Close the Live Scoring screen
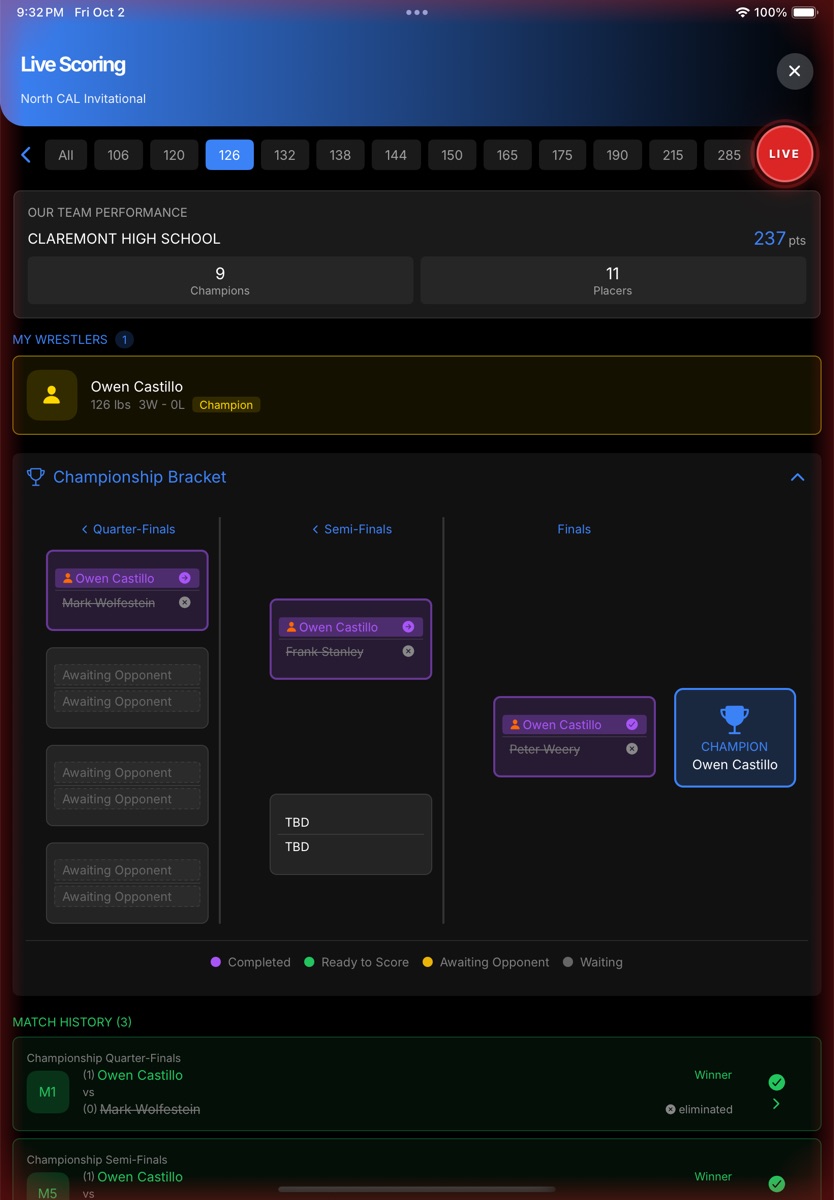Viewport: 834px width, 1200px height. pyautogui.click(x=794, y=71)
